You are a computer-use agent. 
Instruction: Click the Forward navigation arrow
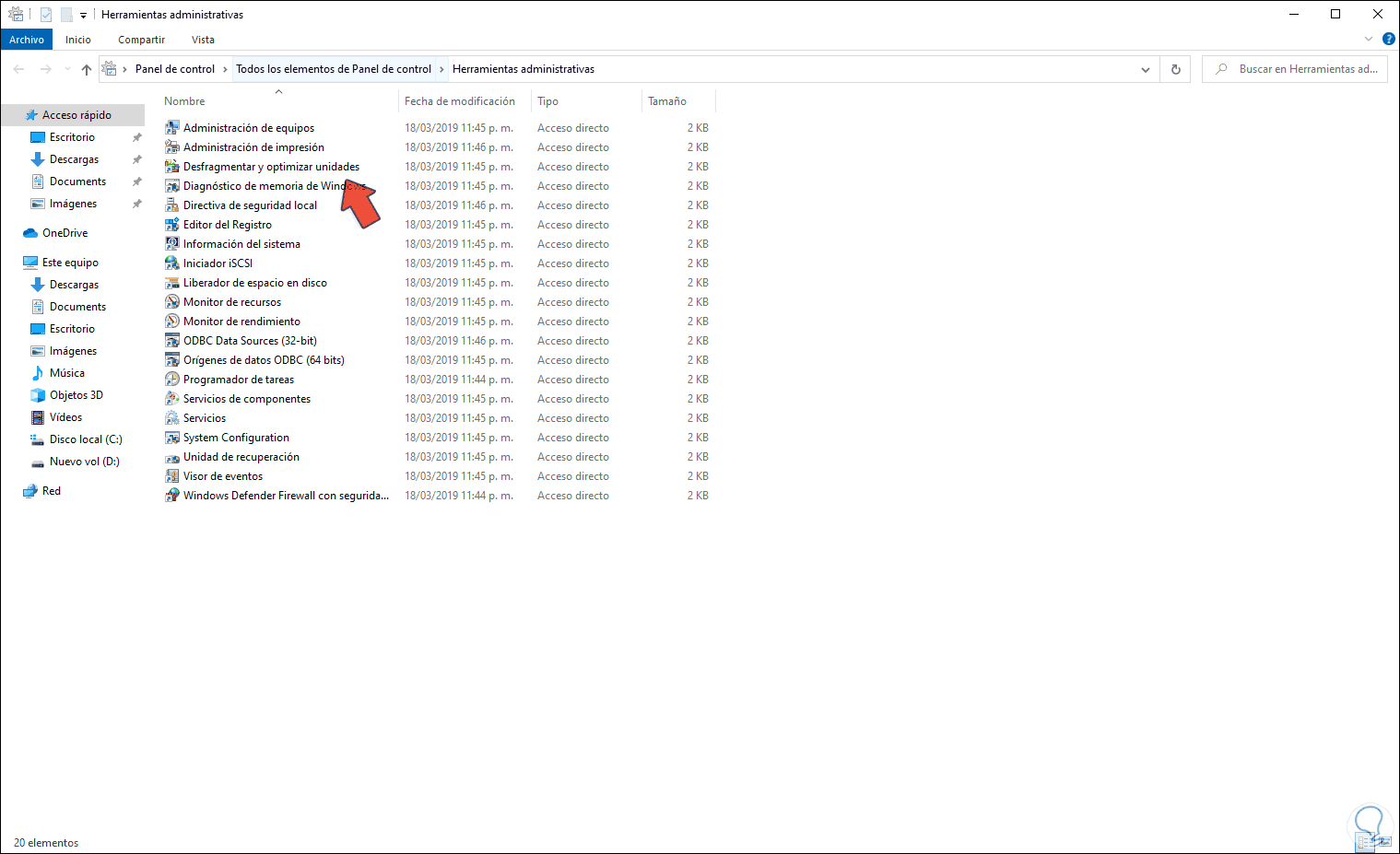click(x=45, y=69)
